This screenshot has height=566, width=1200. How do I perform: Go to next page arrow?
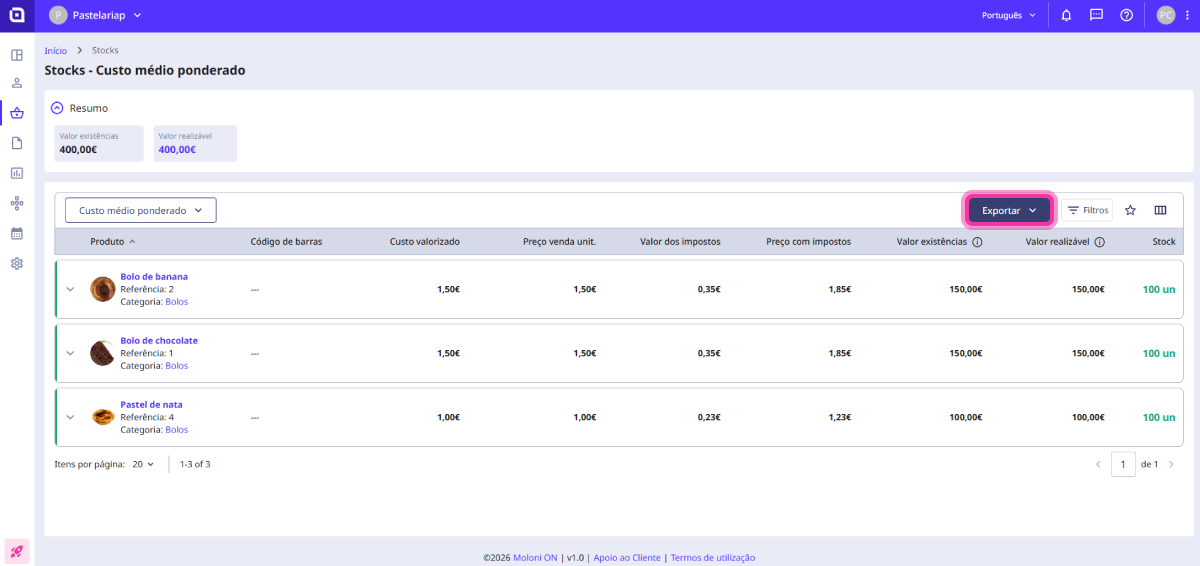1171,464
